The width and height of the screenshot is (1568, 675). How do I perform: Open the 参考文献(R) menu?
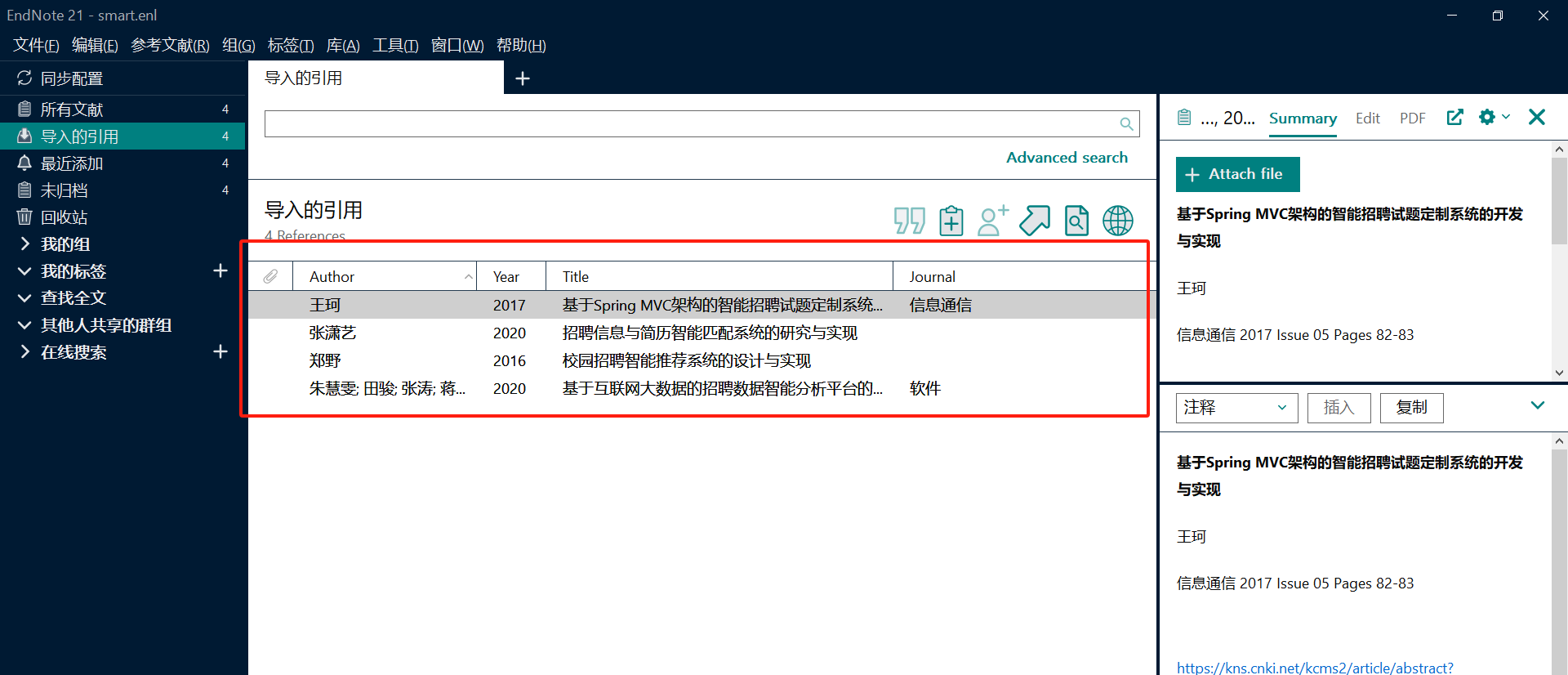pyautogui.click(x=170, y=45)
